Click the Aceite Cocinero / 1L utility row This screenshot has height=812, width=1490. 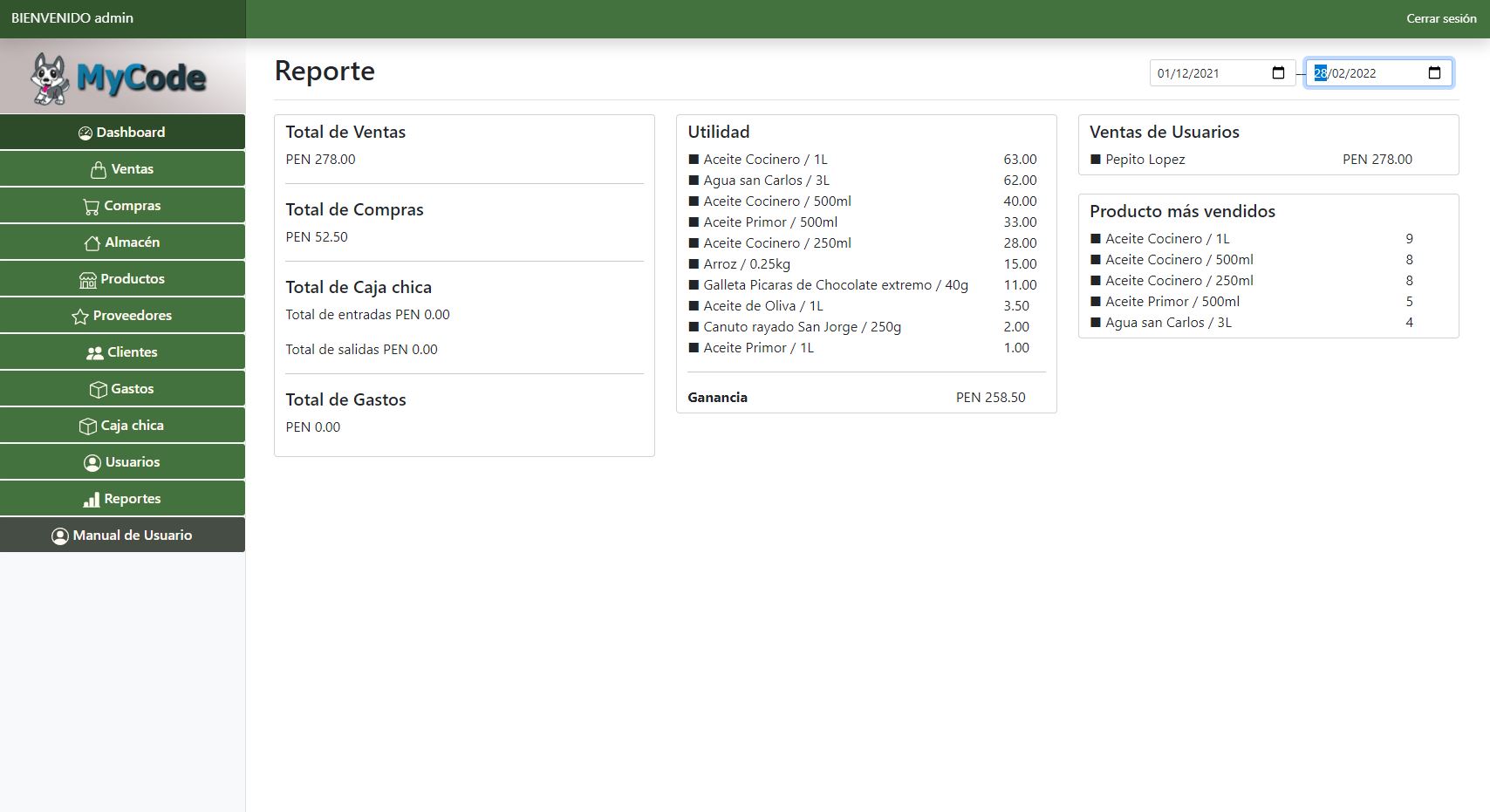coord(765,160)
